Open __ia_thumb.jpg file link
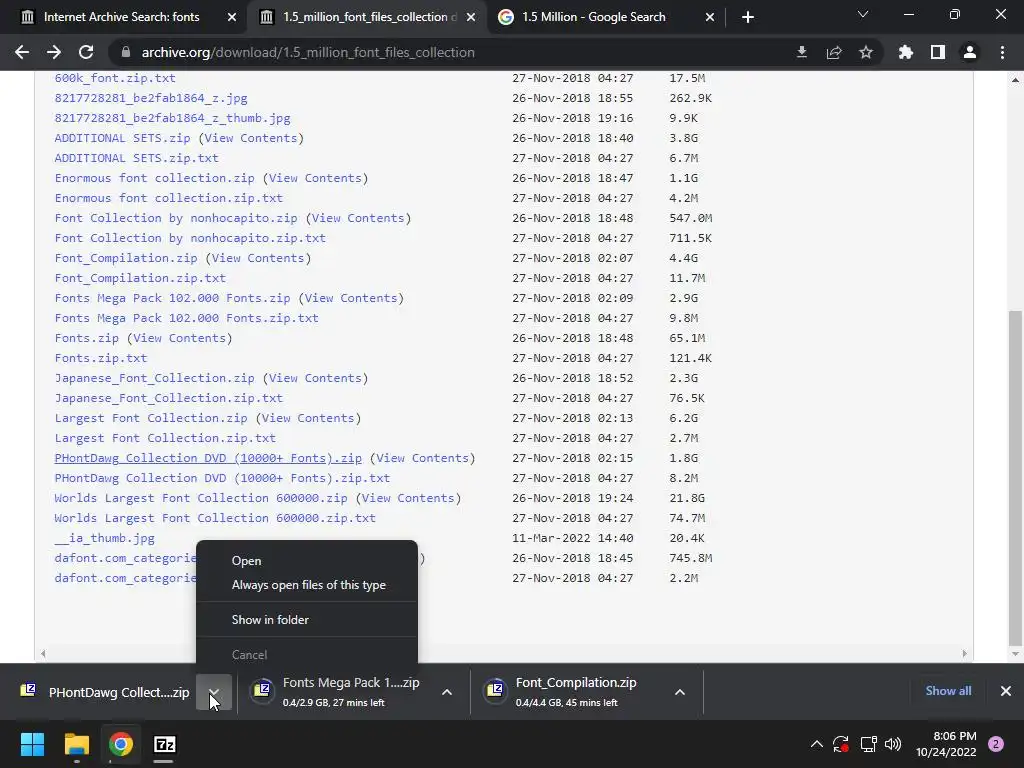Screen dimensions: 1024x768 click(x=104, y=538)
